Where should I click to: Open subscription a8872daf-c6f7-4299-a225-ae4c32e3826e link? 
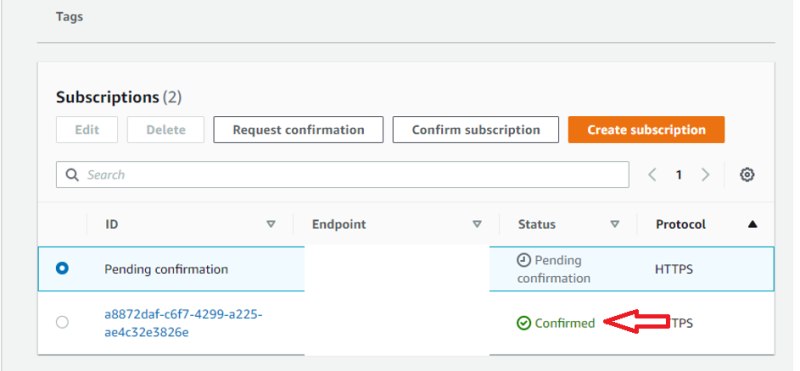(183, 324)
